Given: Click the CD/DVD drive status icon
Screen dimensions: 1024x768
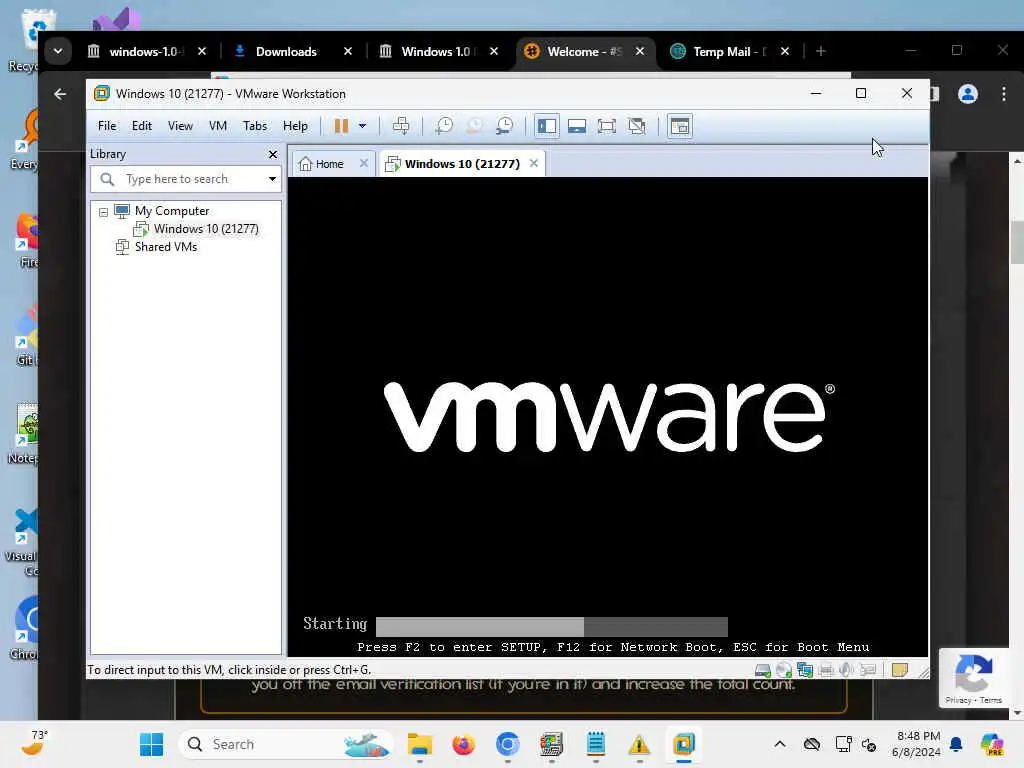Looking at the screenshot, I should 784,670.
